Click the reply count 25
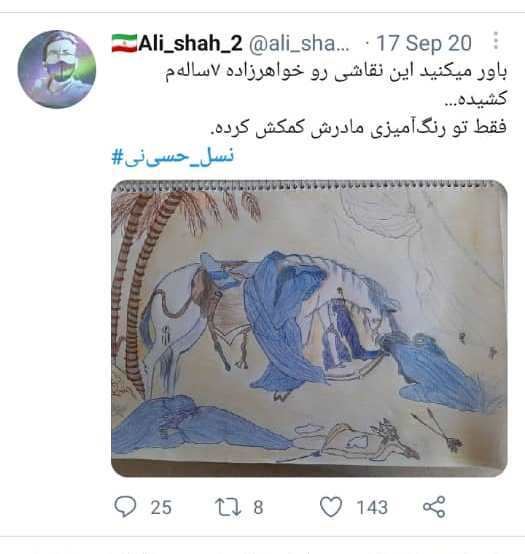 click(x=161, y=507)
